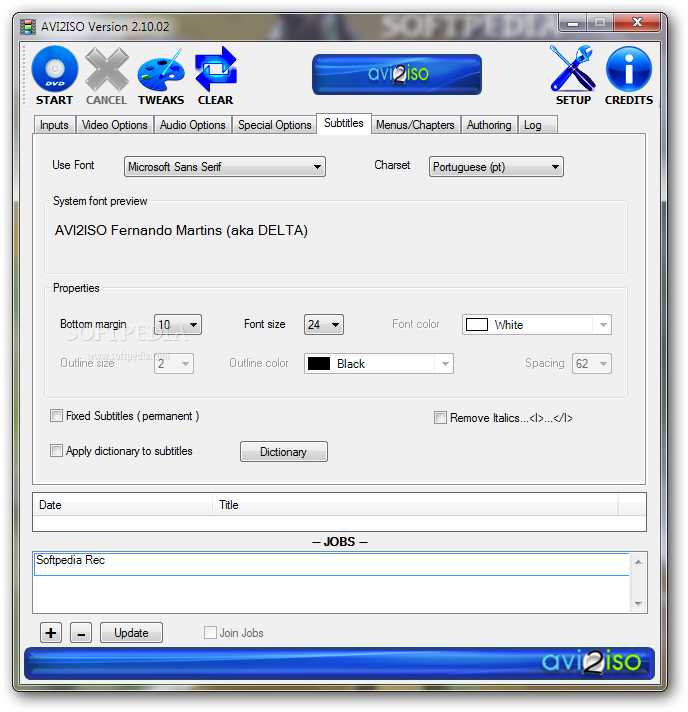Open the Outline color Black dropdown

379,364
